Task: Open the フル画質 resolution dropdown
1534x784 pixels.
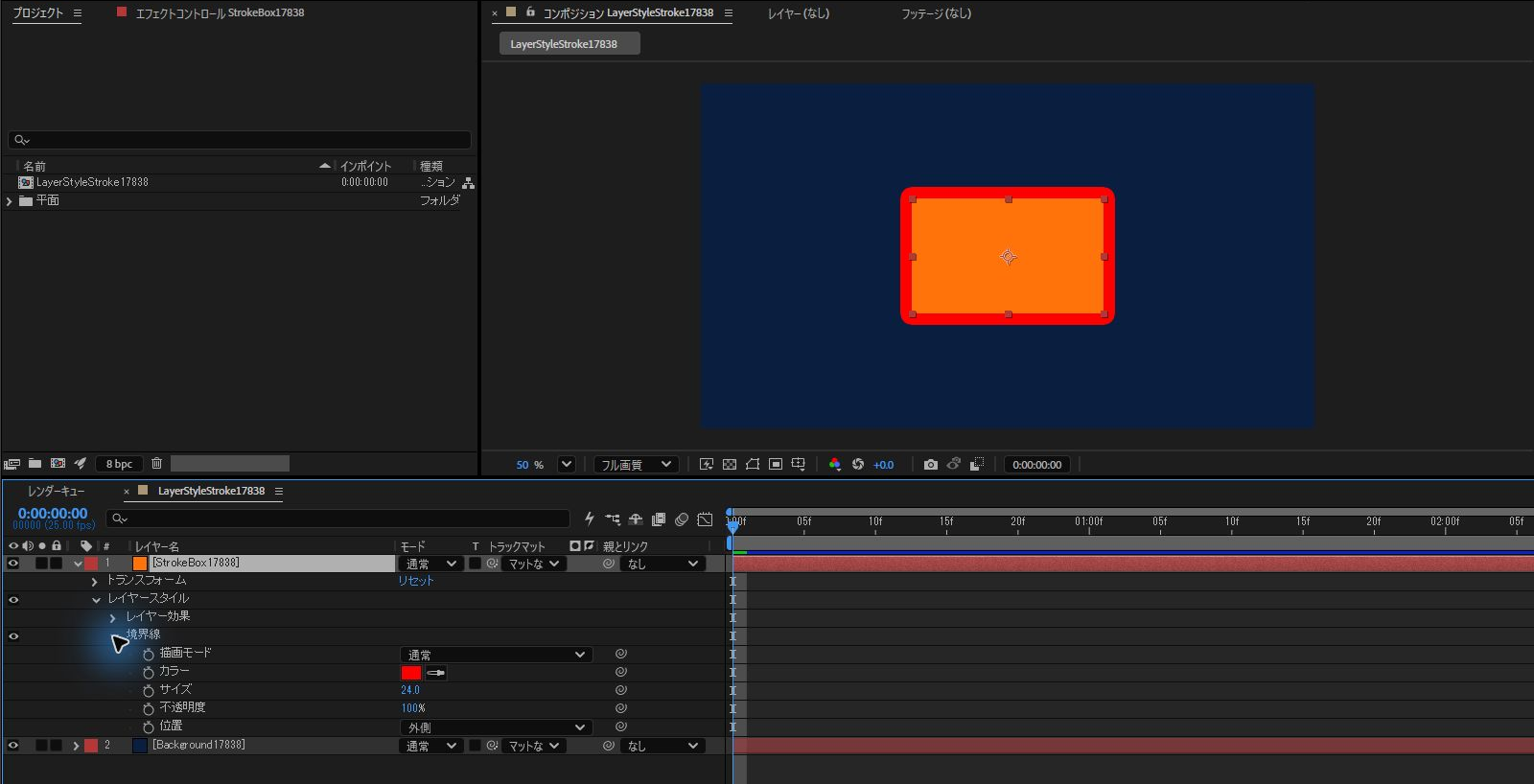Action: click(x=637, y=464)
